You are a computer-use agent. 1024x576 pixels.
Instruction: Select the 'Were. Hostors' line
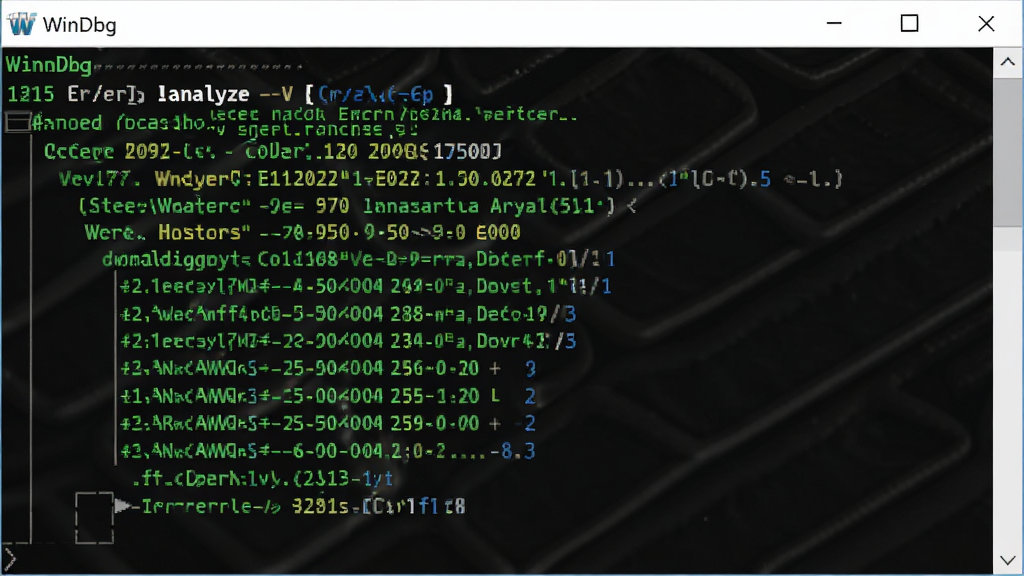[302, 232]
